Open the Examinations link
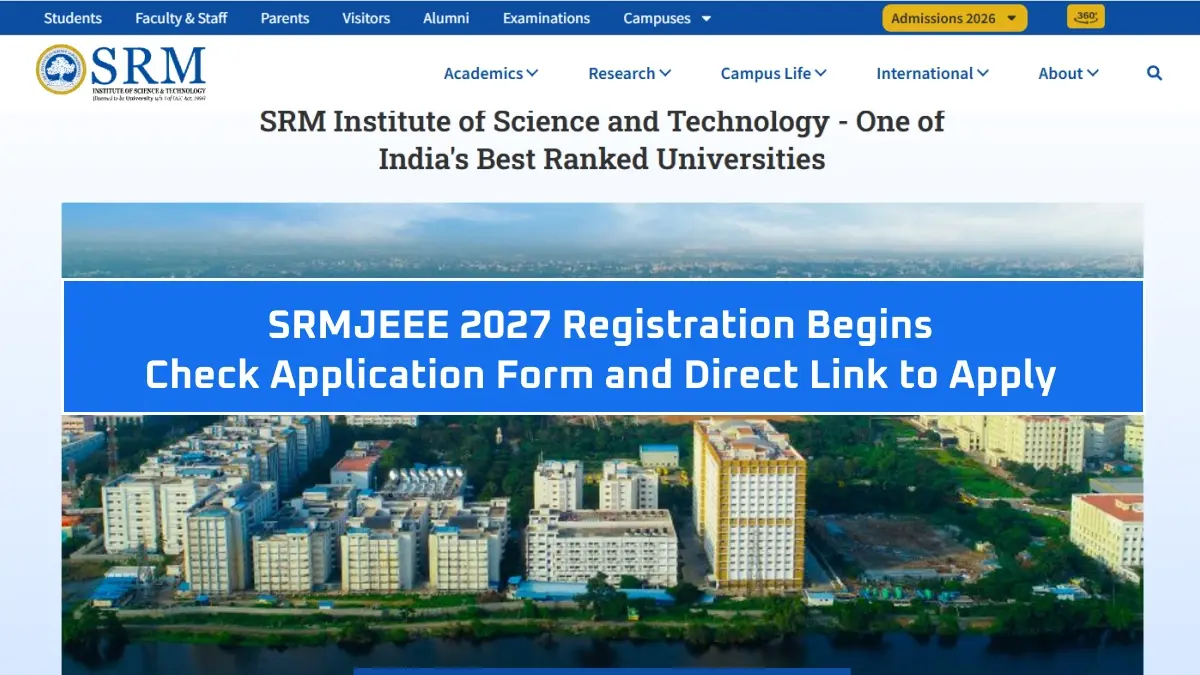The height and width of the screenshot is (675, 1200). pyautogui.click(x=546, y=18)
